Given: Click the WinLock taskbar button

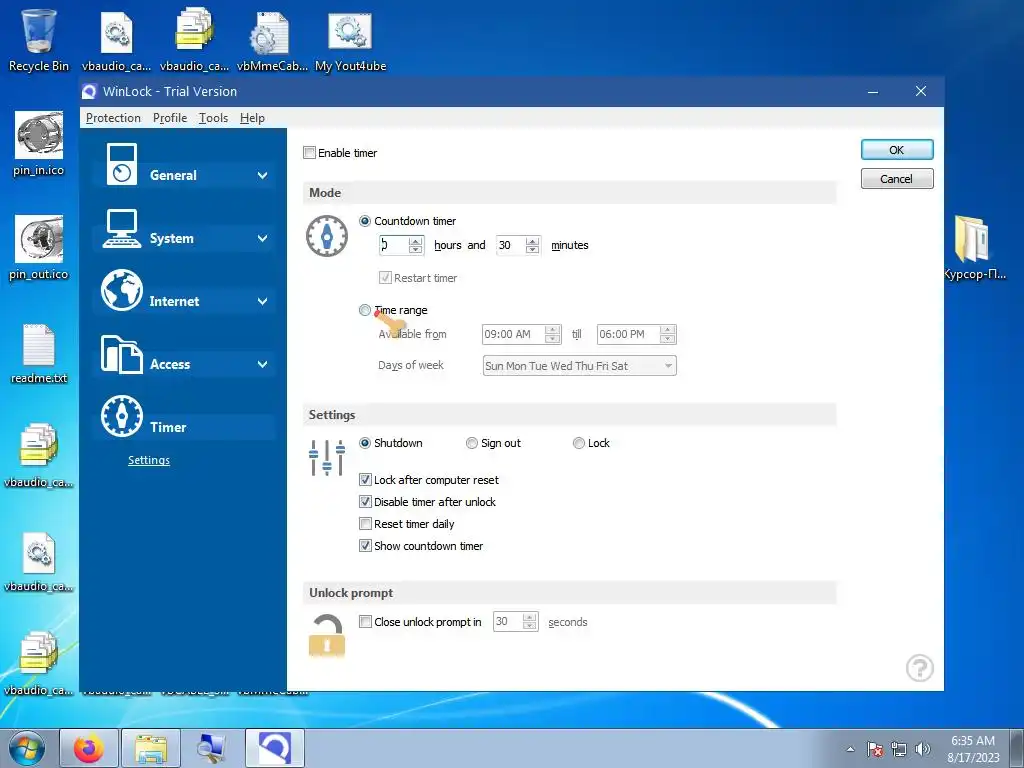Looking at the screenshot, I should point(275,748).
